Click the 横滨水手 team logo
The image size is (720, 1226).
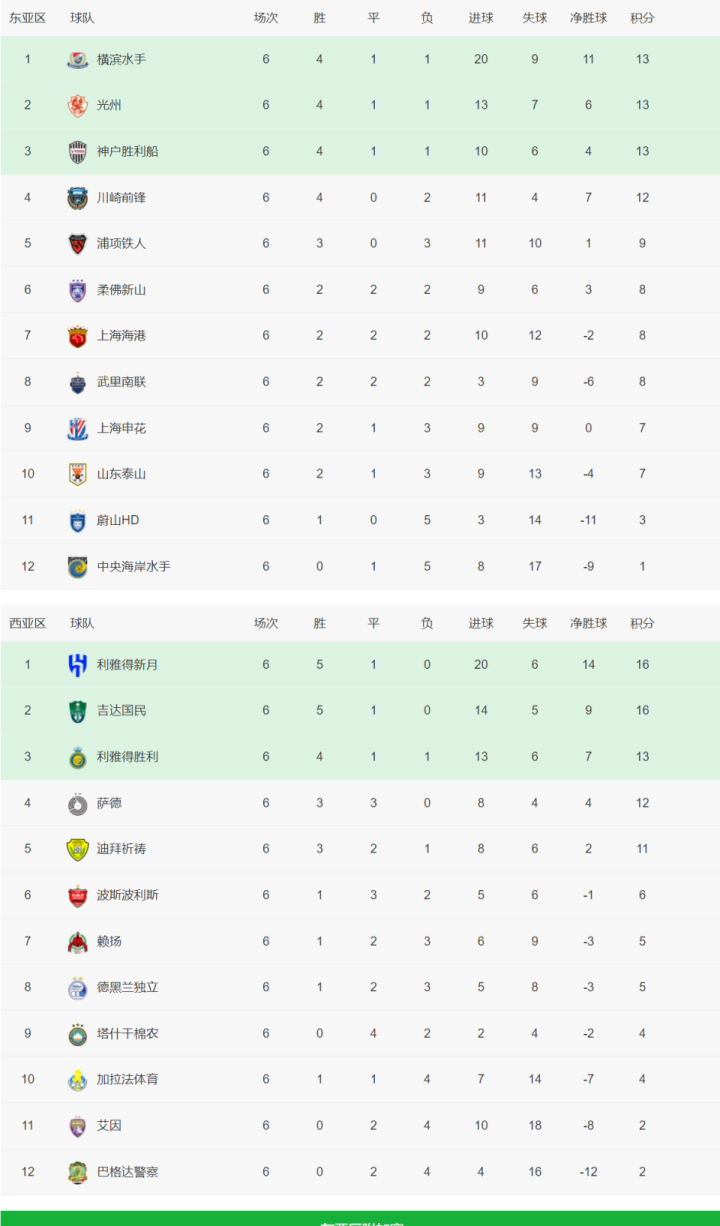pyautogui.click(x=78, y=59)
